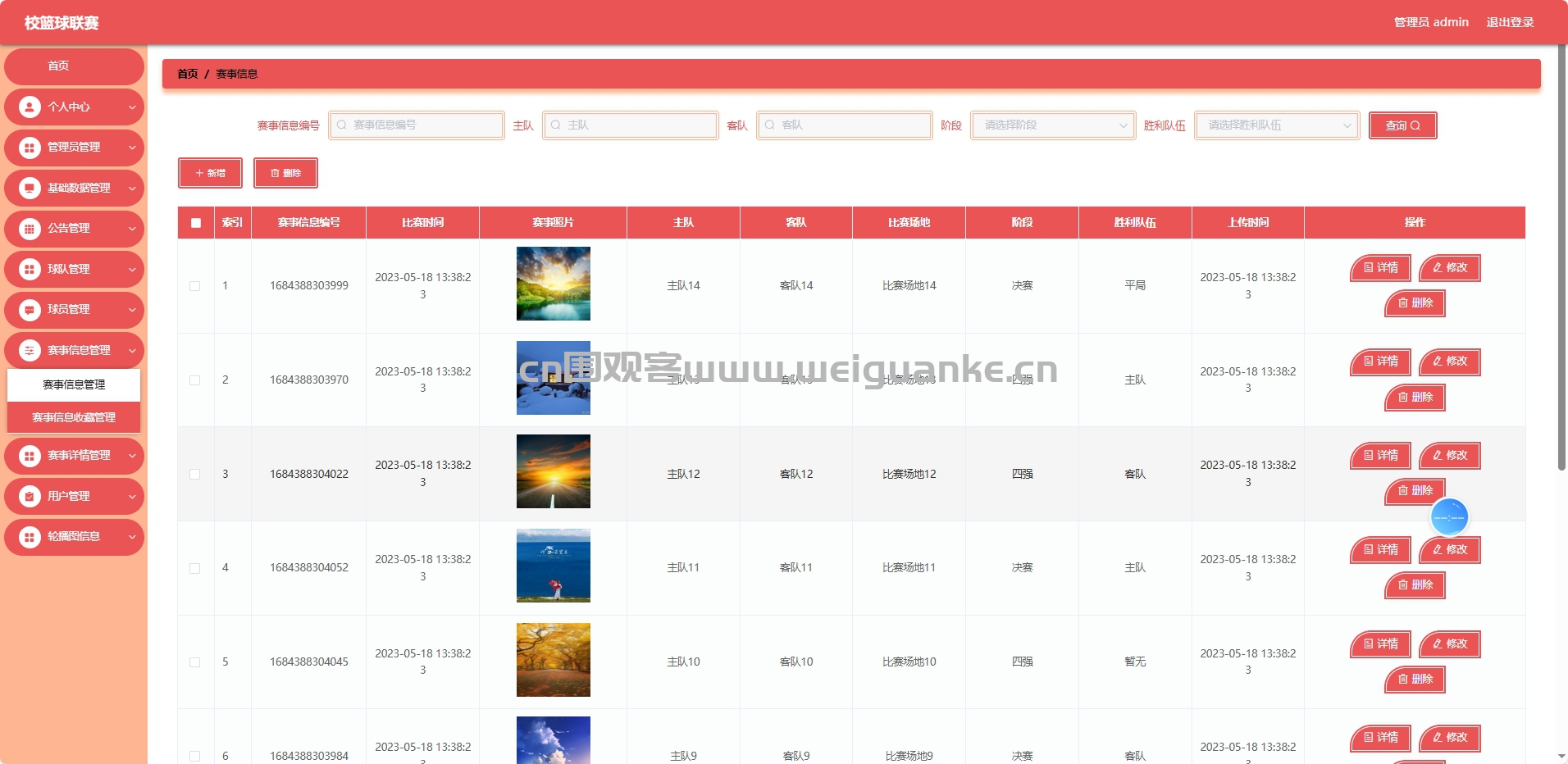Viewport: 1568px width, 764px height.
Task: Click search icon in 赛事信息编号 field
Action: tap(342, 125)
